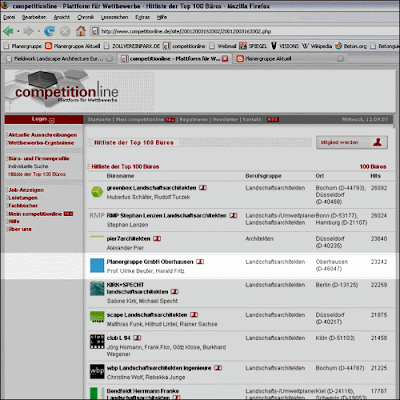Click Registrieren in top navigation
The height and width of the screenshot is (400, 400).
193,119
